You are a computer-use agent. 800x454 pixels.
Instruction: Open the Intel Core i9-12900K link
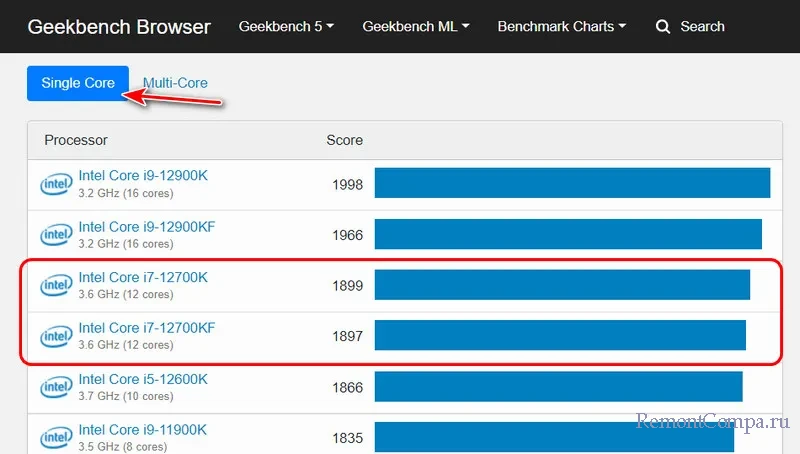coord(143,176)
